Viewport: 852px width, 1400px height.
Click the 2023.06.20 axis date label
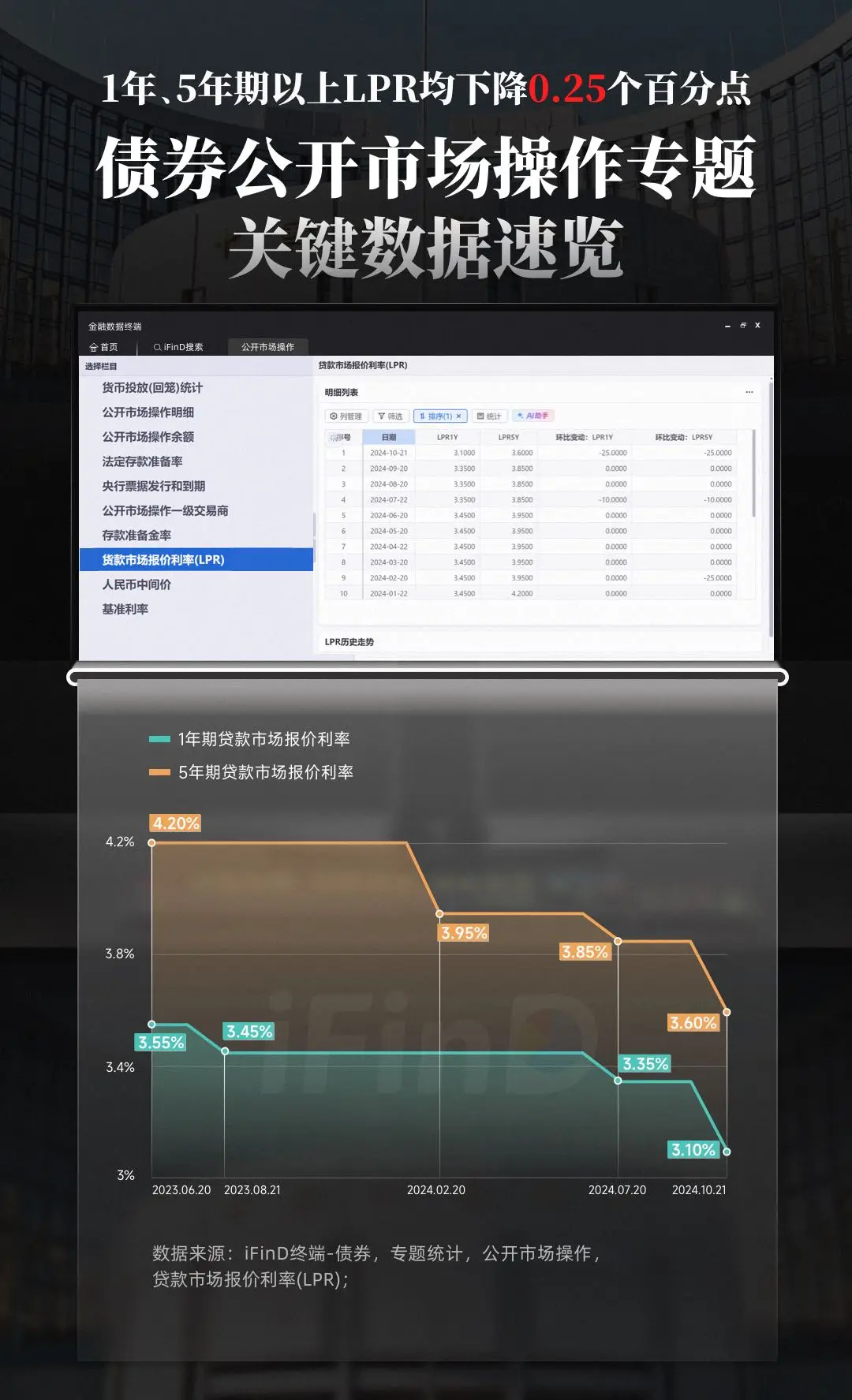(181, 1190)
